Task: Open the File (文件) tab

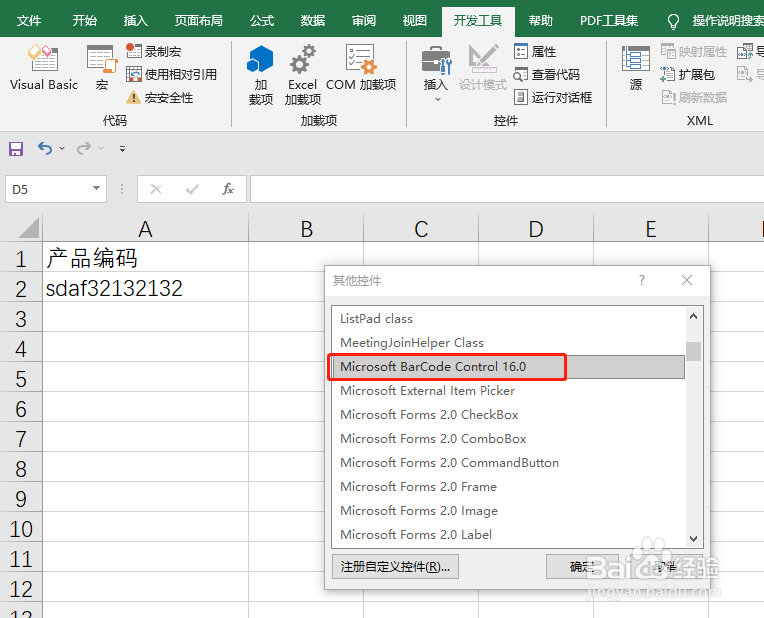Action: click(x=29, y=20)
